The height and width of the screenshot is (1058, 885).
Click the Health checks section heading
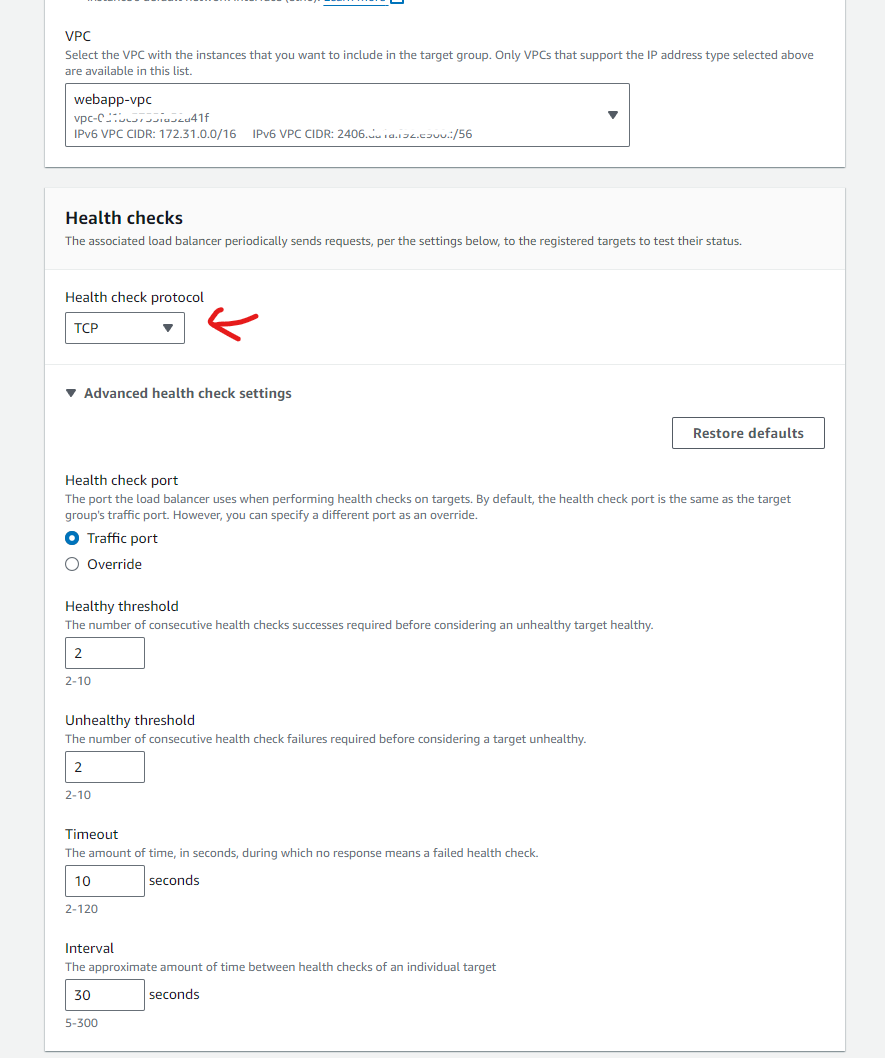[124, 218]
